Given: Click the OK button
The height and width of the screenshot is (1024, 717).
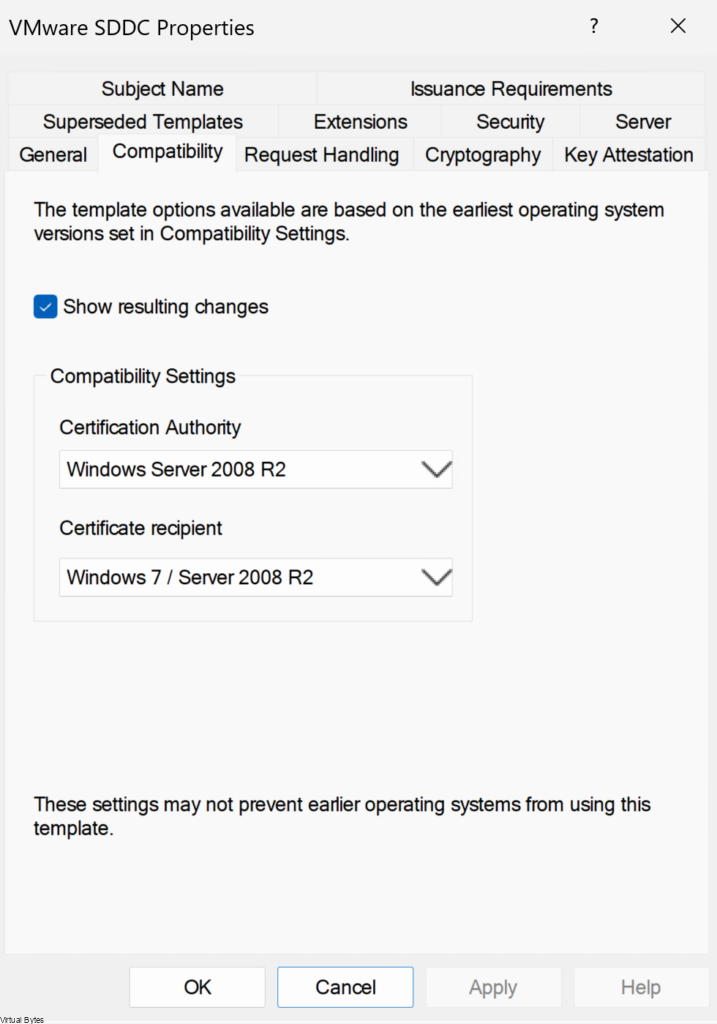Looking at the screenshot, I should click(197, 987).
